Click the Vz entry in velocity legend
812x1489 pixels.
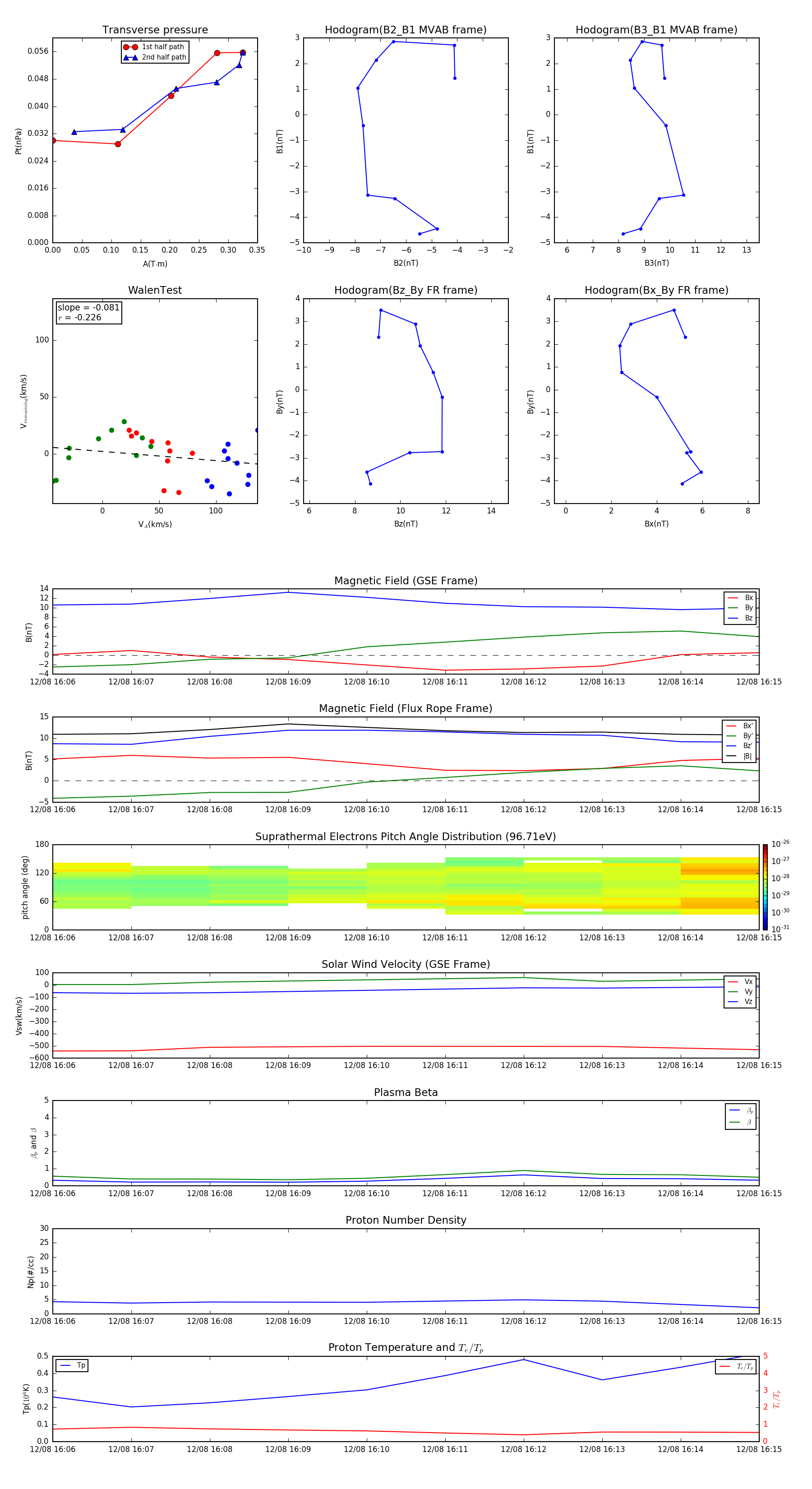coord(740,1002)
